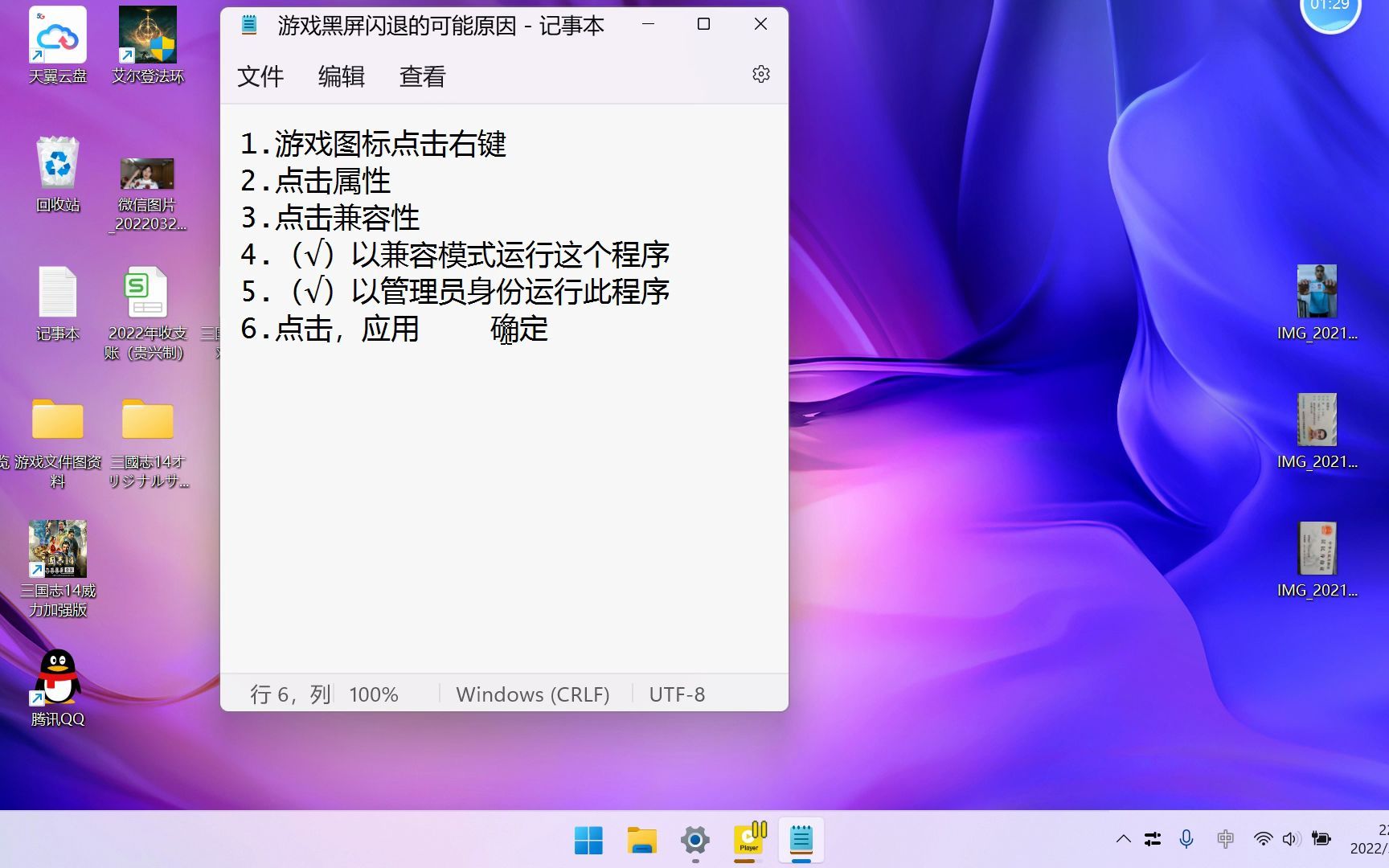Click line 1.游戏图标点击右键 in Notepad
This screenshot has height=868, width=1389.
pyautogui.click(x=373, y=144)
